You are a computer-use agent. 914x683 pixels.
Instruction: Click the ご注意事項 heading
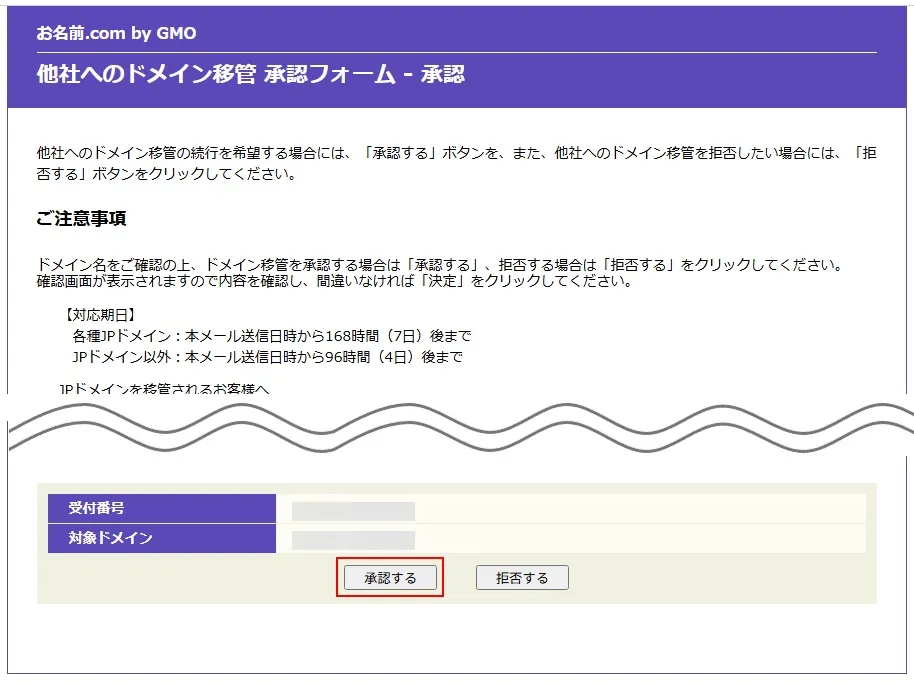click(81, 219)
